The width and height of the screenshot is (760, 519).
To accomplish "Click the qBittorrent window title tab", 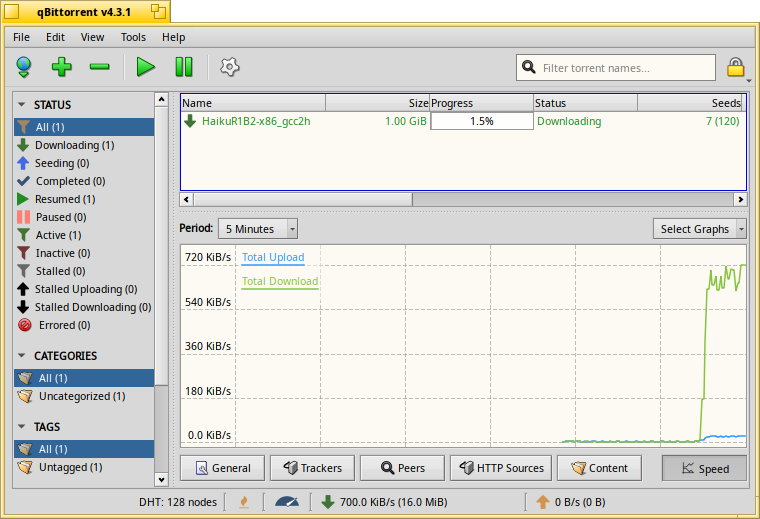I will coord(86,12).
